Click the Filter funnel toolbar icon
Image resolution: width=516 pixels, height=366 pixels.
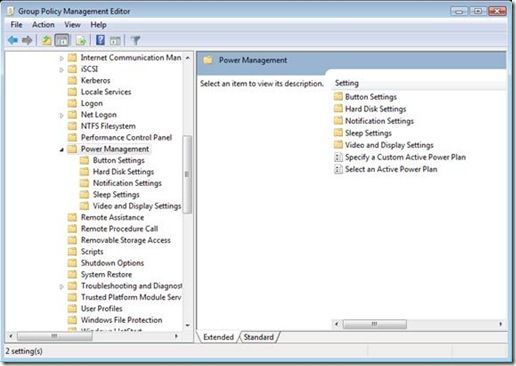(x=135, y=40)
